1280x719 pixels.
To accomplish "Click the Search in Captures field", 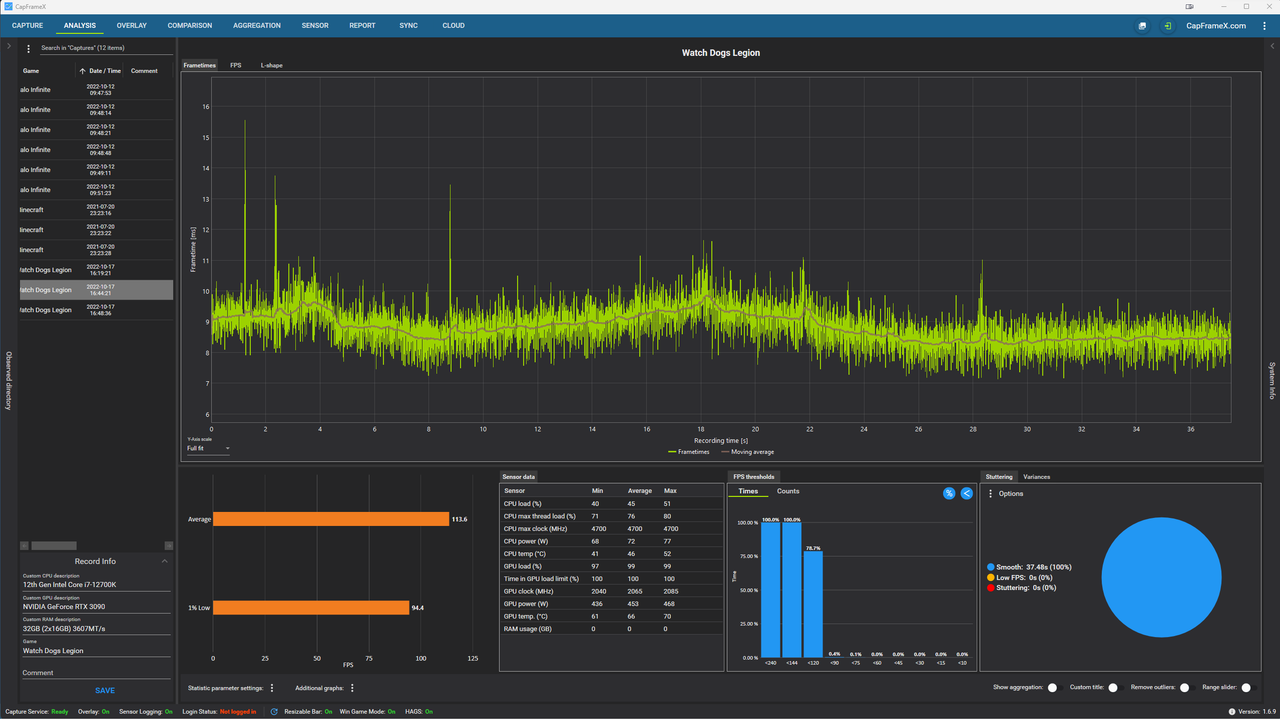I will [105, 48].
